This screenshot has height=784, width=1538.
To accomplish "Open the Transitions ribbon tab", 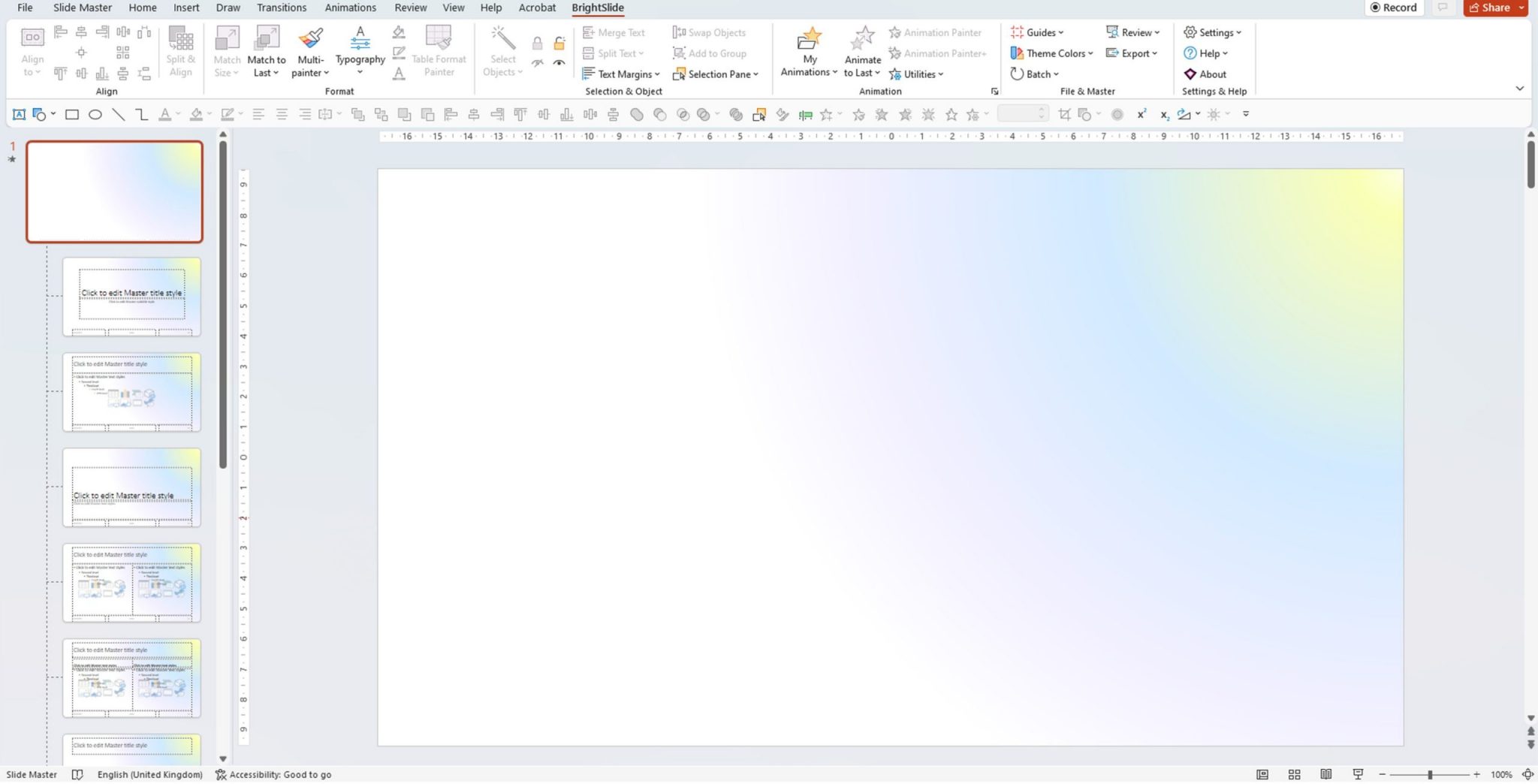I will (282, 8).
